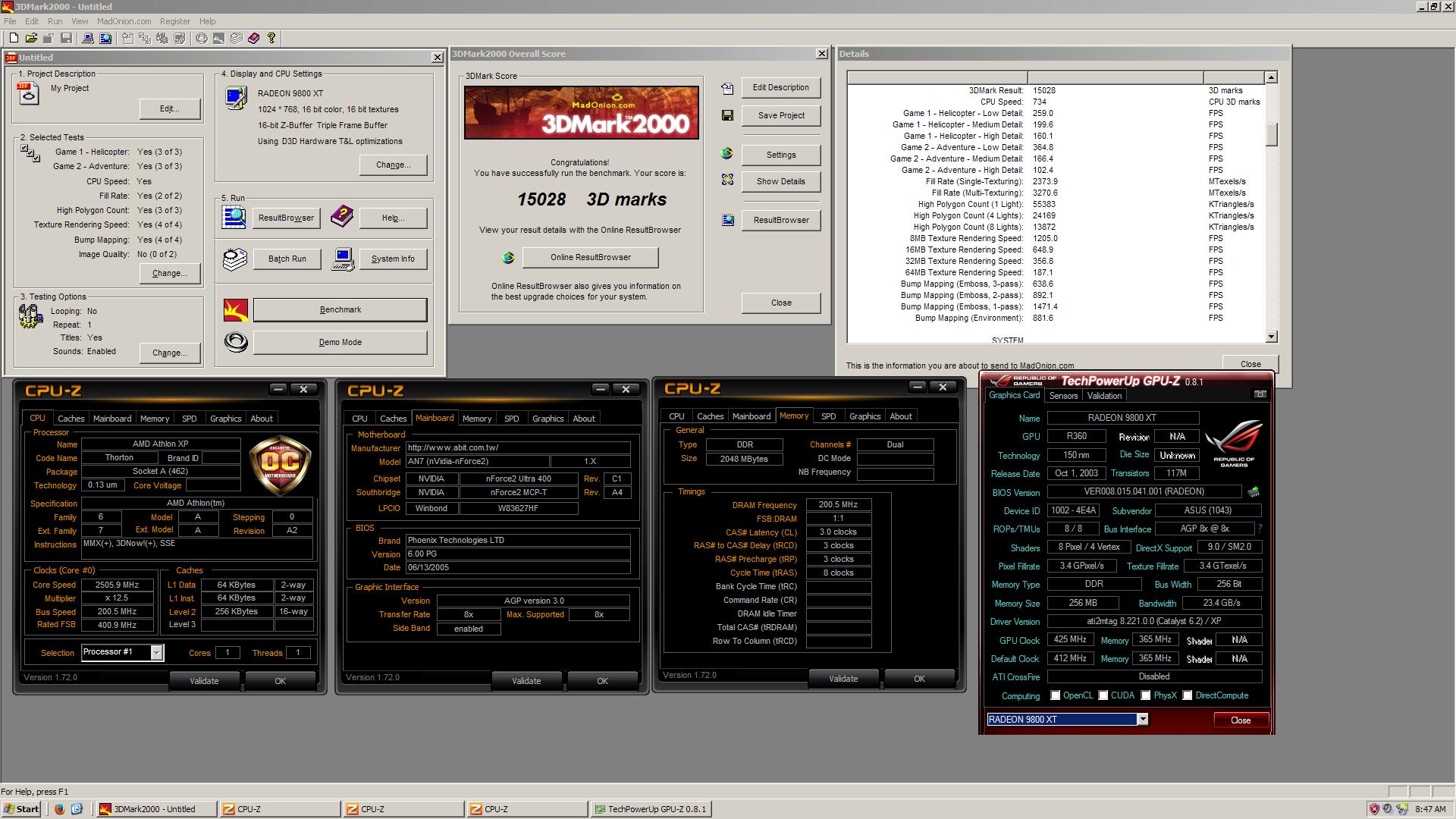The width and height of the screenshot is (1456, 819).
Task: Click Edit... in Project Description
Action: pos(170,108)
